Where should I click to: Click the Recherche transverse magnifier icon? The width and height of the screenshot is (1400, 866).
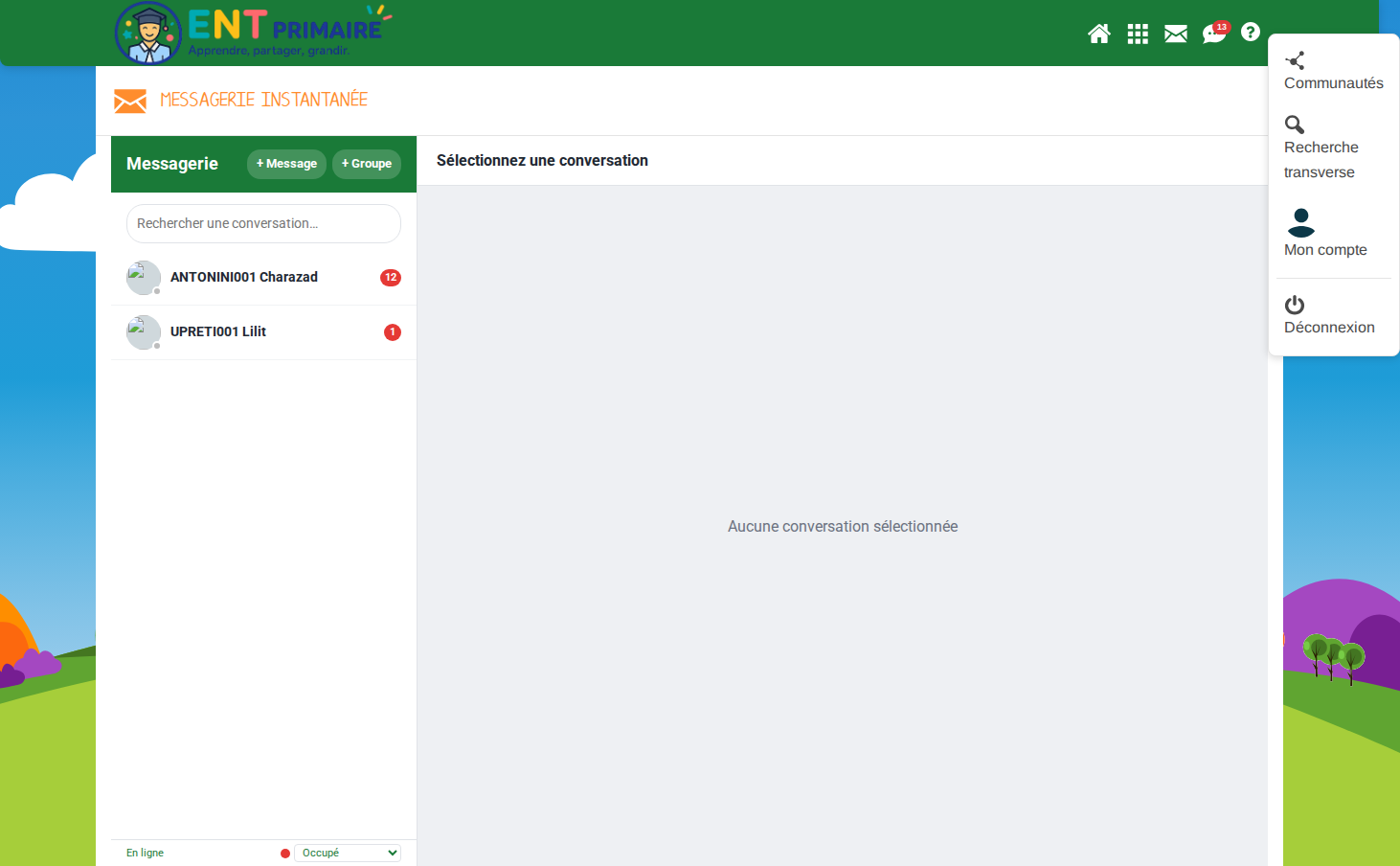[1295, 125]
